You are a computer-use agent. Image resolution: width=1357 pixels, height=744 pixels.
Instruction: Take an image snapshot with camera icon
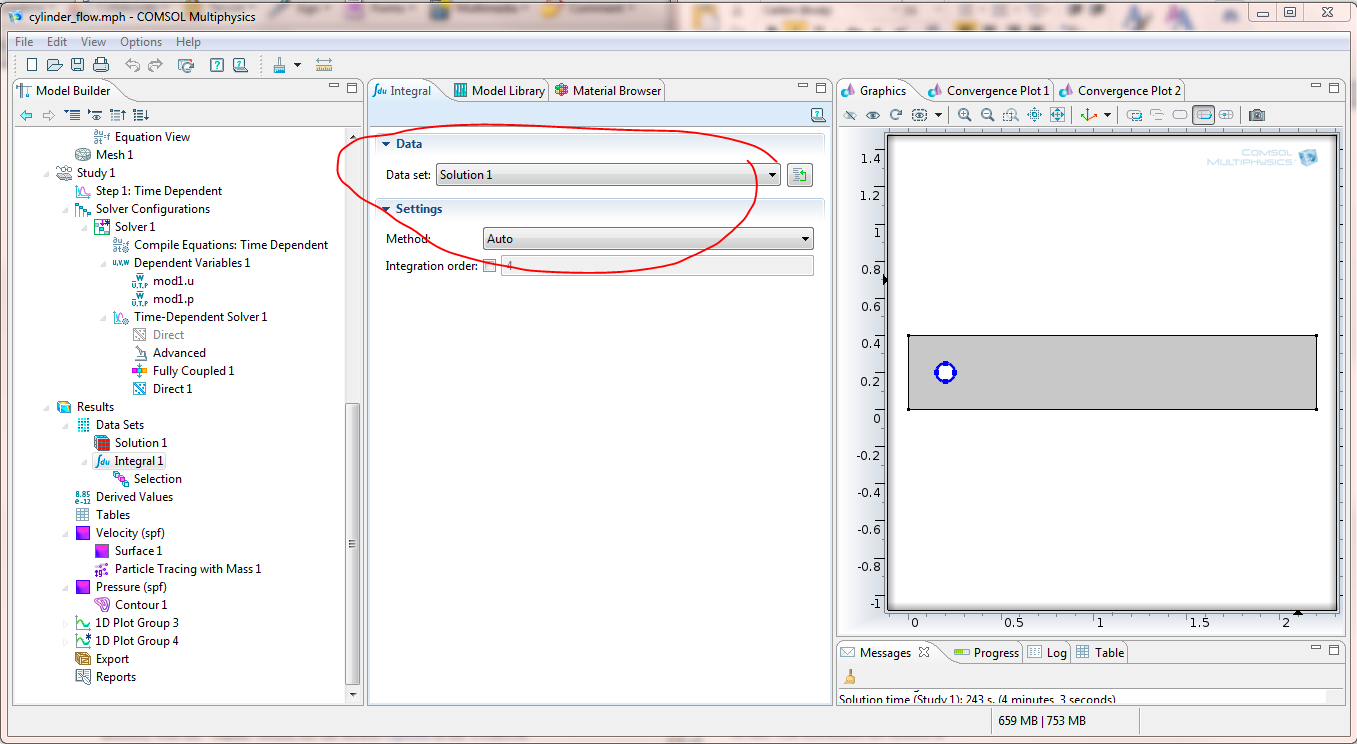point(1257,115)
